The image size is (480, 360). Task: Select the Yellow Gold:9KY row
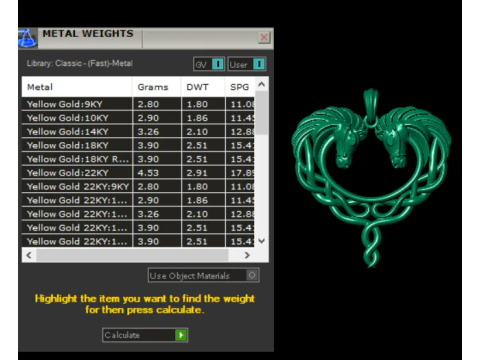coord(138,104)
